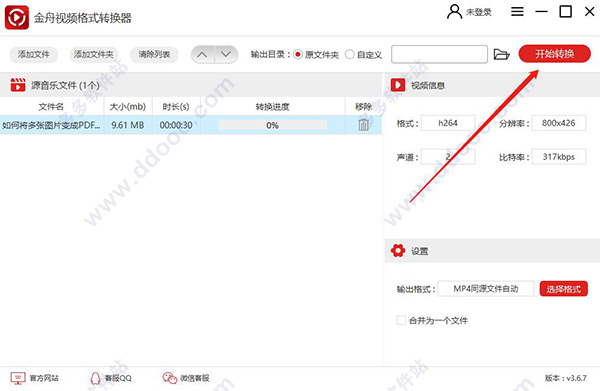Contact support via 客服QQ icon
Screen dimensions: 600x391
click(95, 378)
